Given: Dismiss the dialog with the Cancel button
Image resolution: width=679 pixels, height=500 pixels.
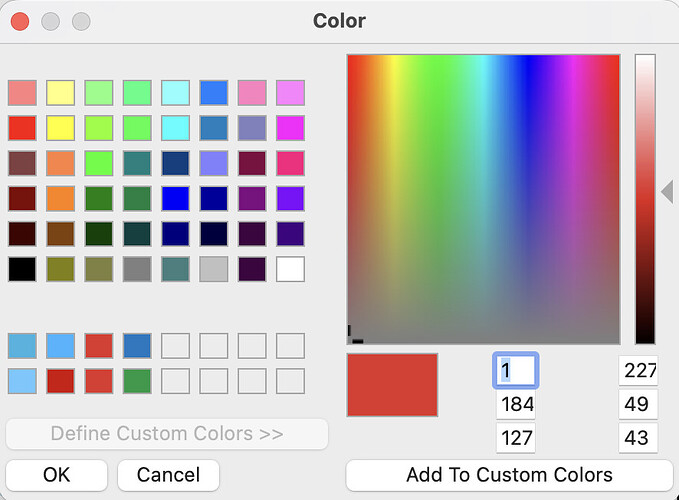Looking at the screenshot, I should click(168, 474).
